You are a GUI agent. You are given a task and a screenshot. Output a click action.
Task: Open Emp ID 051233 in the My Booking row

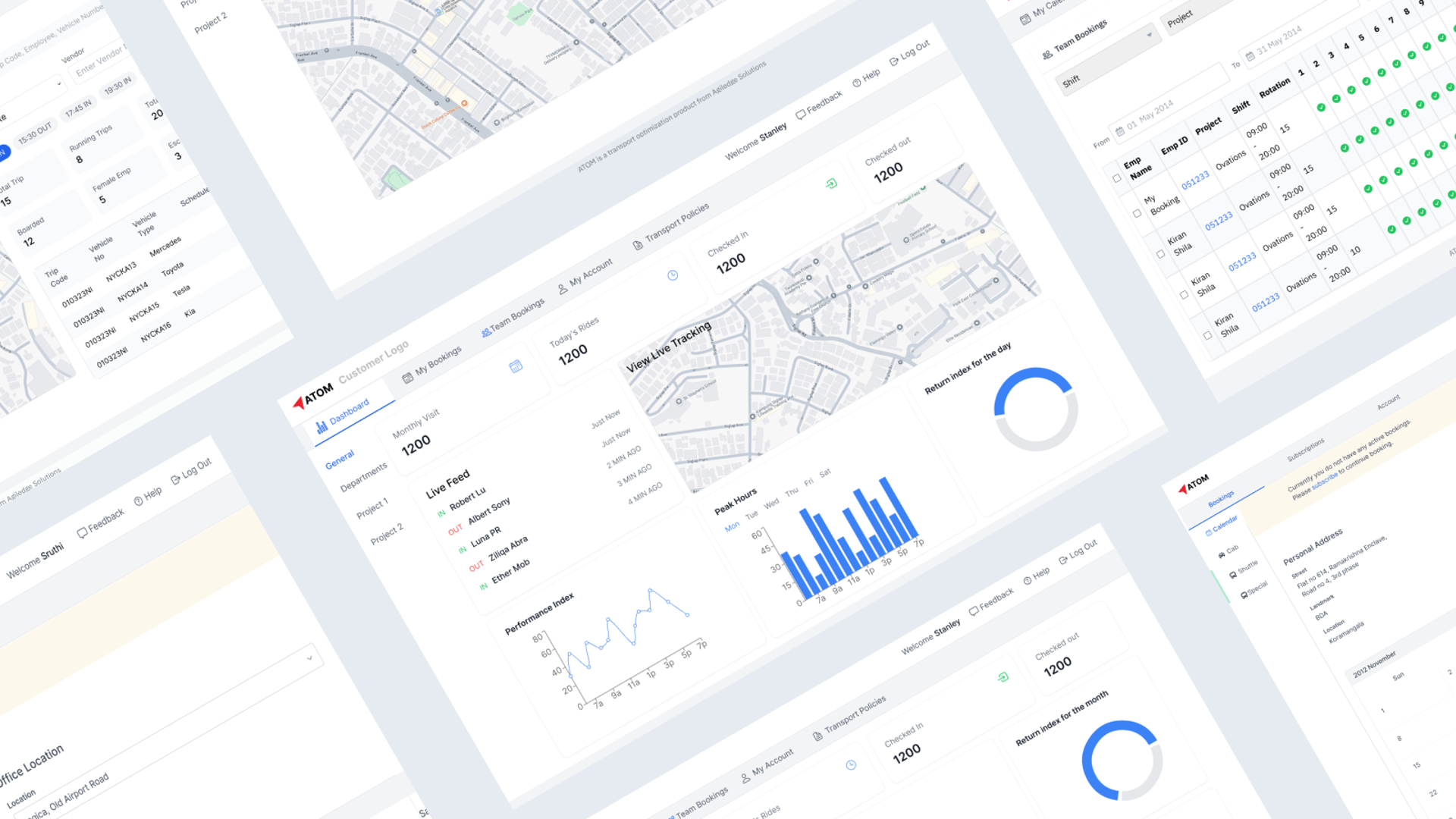click(x=1194, y=180)
